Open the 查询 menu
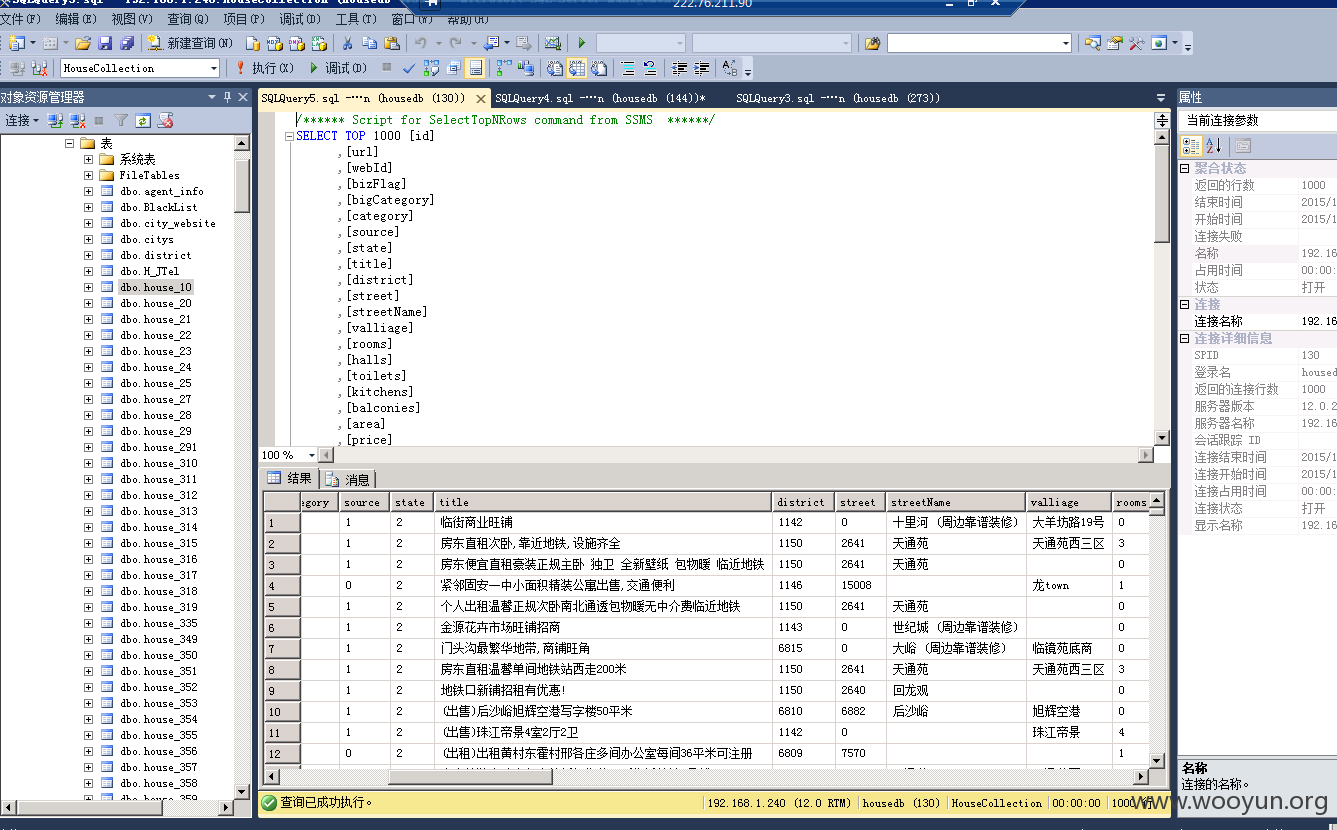The height and width of the screenshot is (830, 1337). pyautogui.click(x=187, y=19)
